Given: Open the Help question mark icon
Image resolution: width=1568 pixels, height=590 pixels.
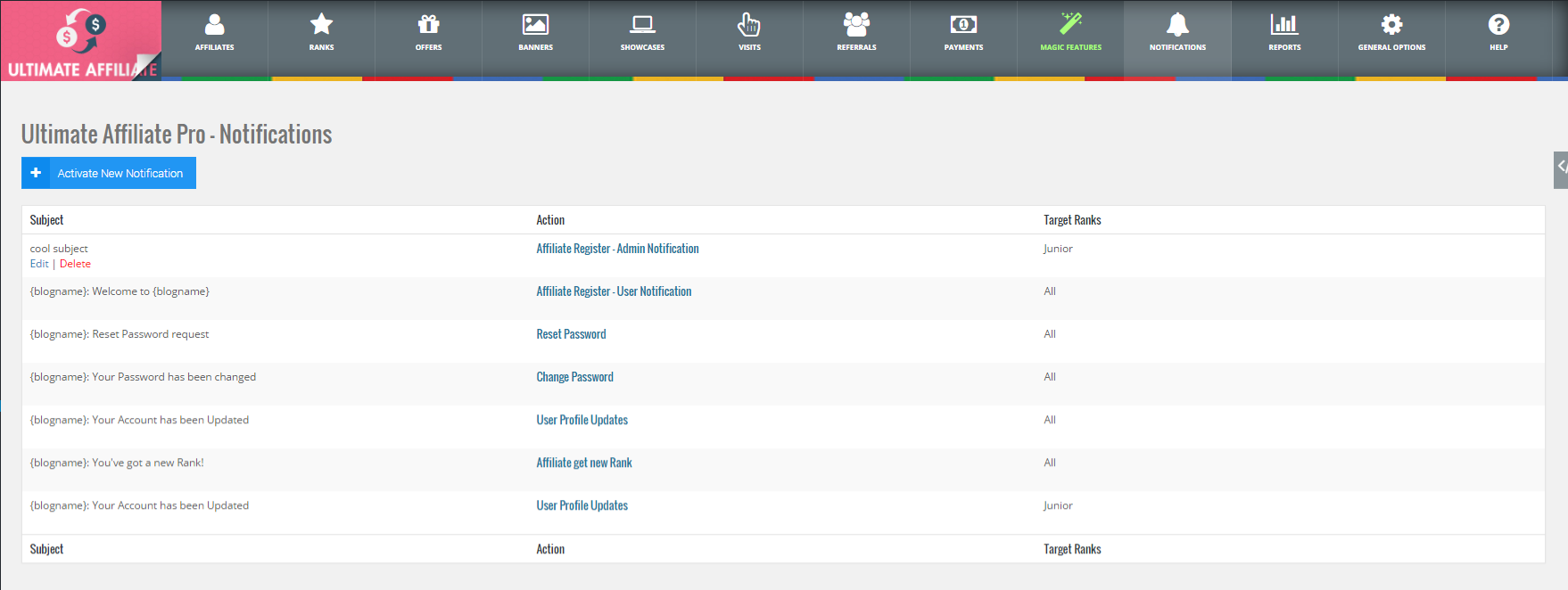Looking at the screenshot, I should (1498, 25).
